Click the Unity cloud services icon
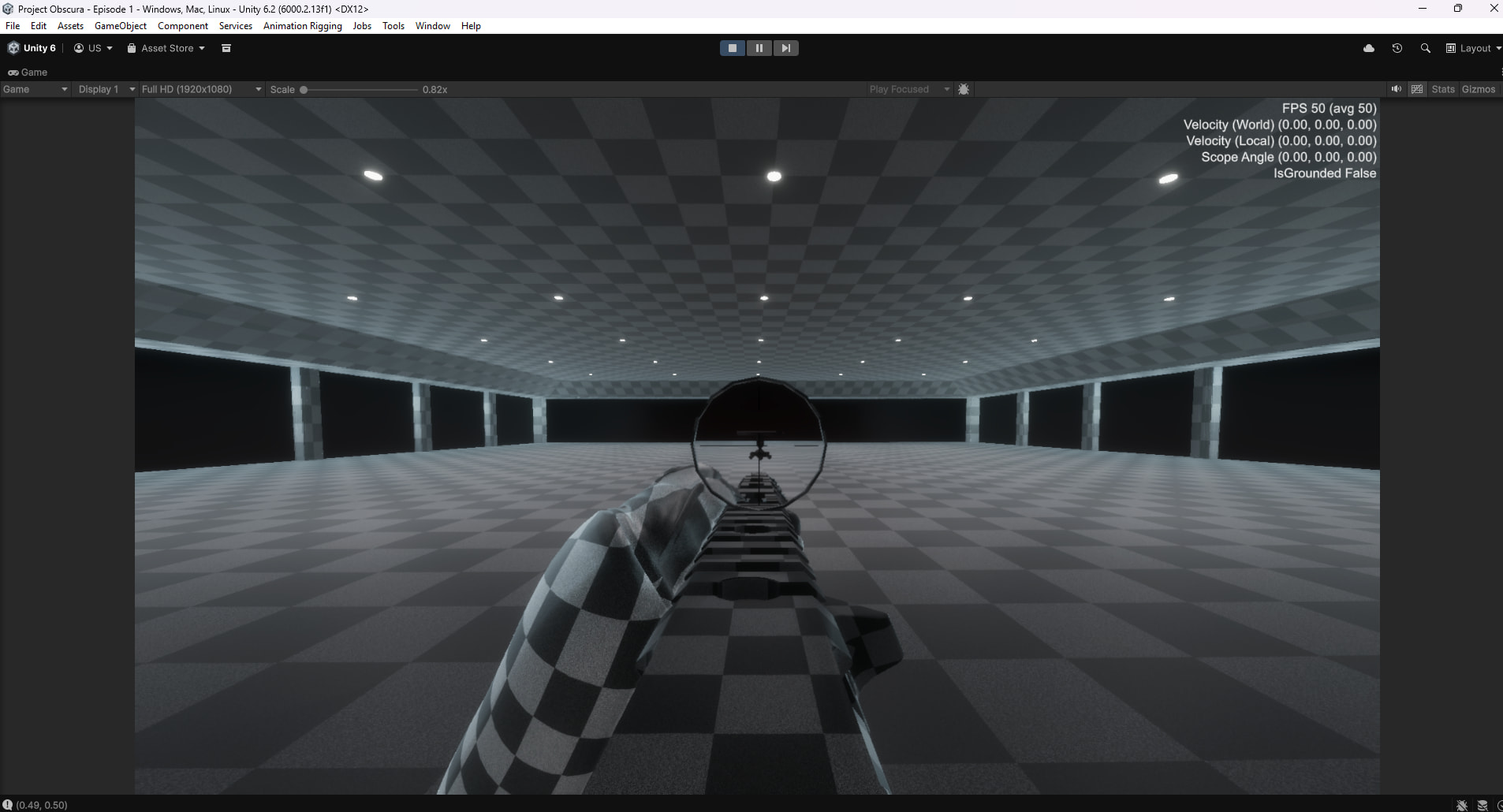 click(1370, 47)
